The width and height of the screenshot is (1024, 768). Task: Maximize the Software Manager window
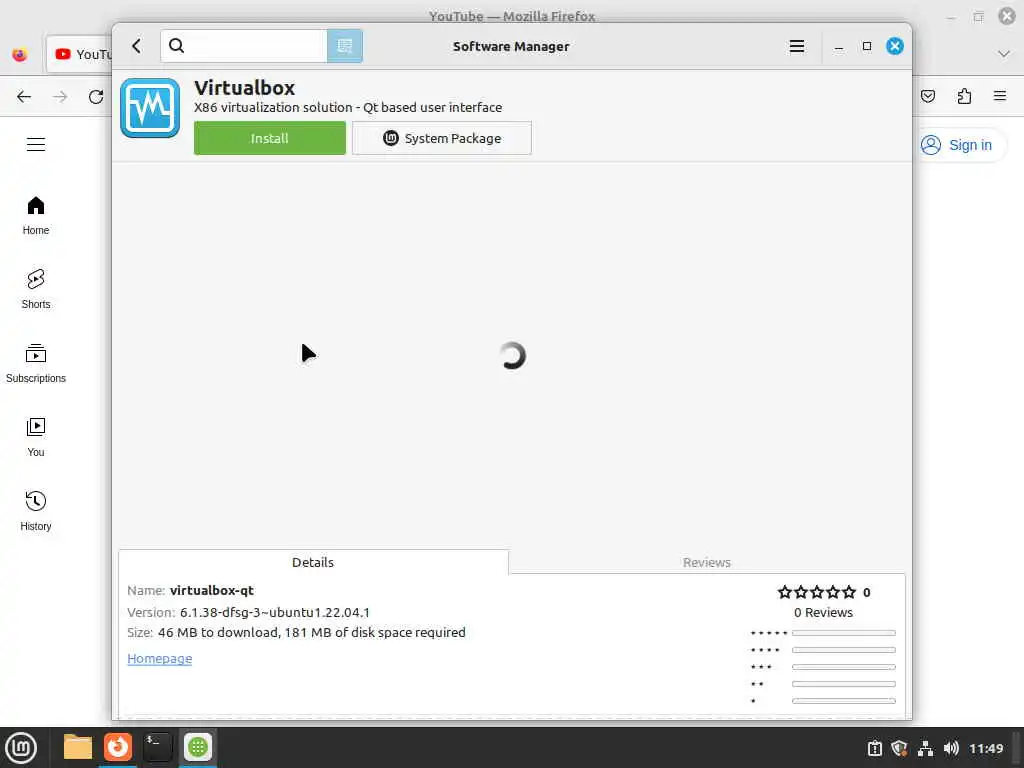point(867,46)
